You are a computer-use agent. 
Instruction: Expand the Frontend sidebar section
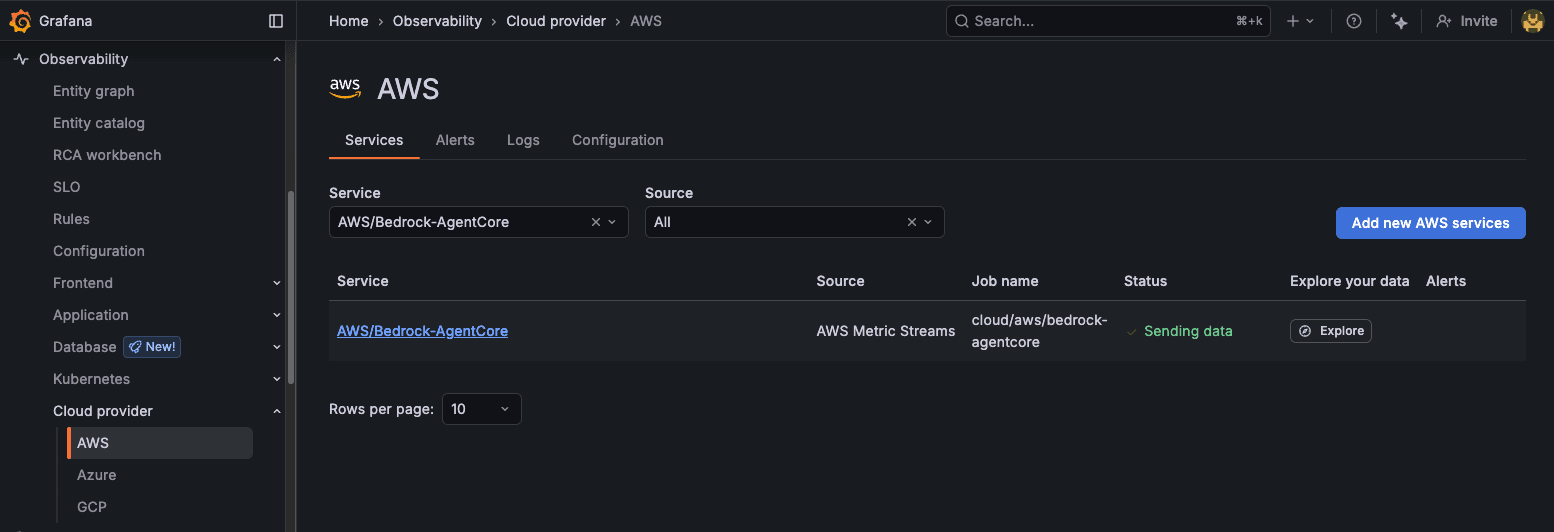[x=277, y=283]
